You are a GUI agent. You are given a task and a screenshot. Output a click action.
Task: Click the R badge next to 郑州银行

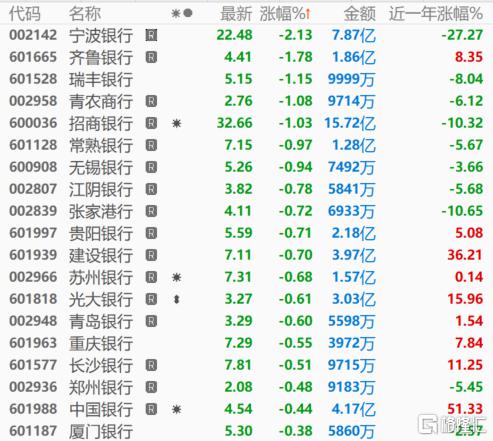151,387
